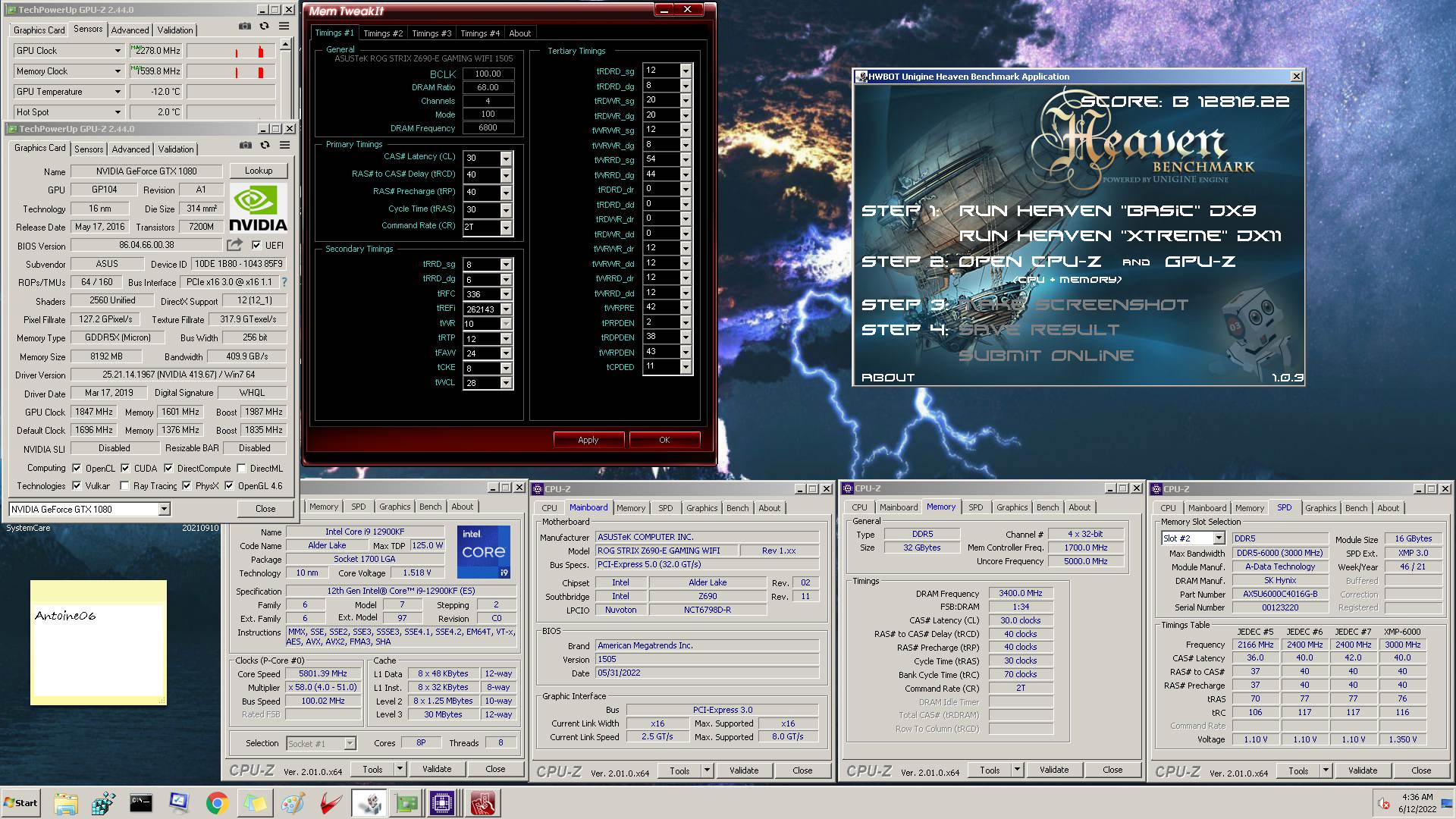Image resolution: width=1456 pixels, height=819 pixels.
Task: Click the GPU-Z Sensors scrollbar up arrow
Action: pos(285,44)
